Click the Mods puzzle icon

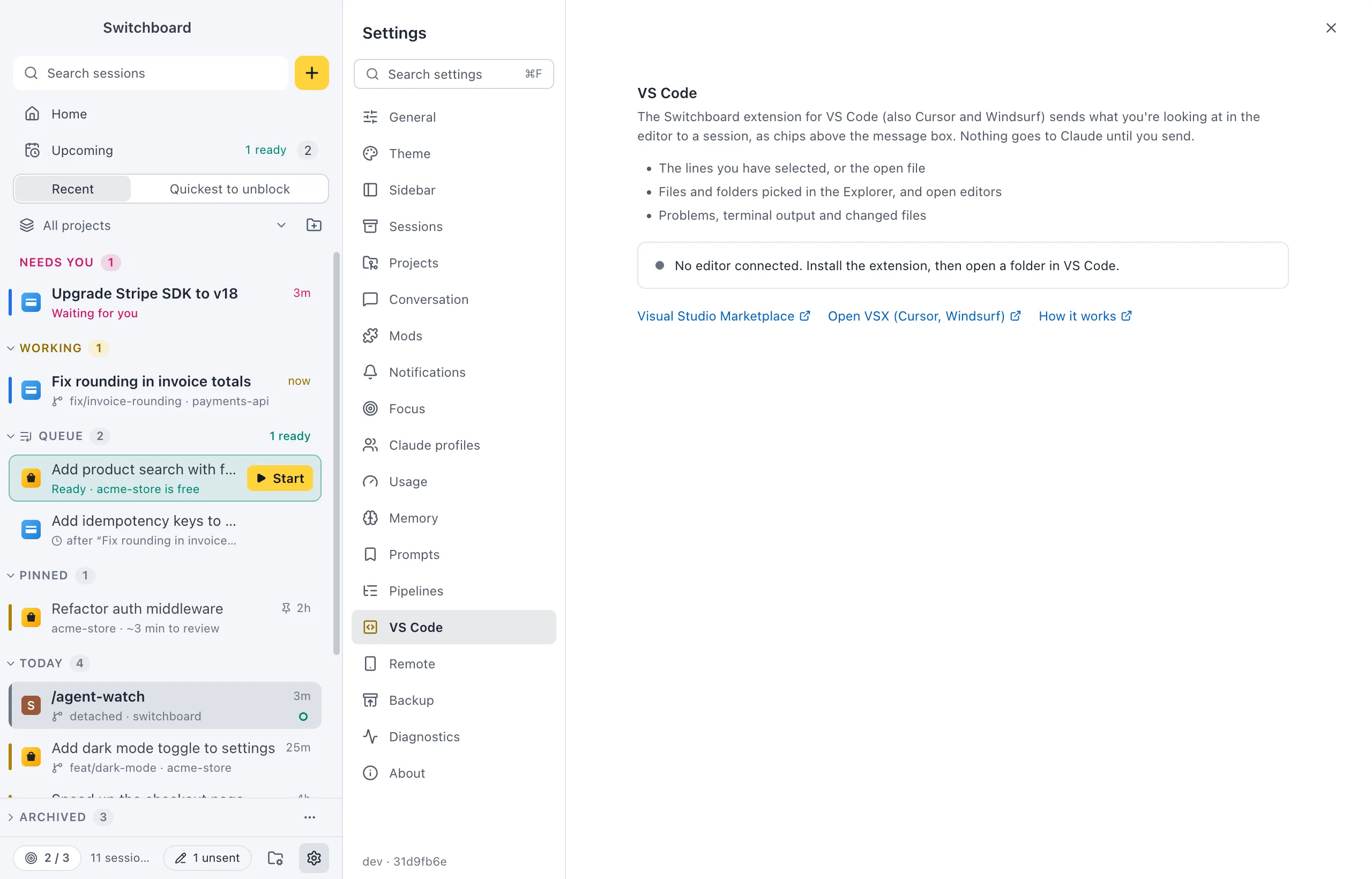pyautogui.click(x=370, y=336)
